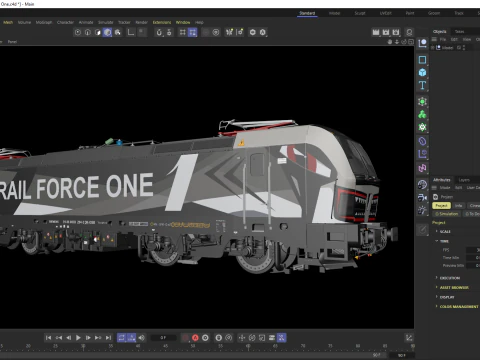Open the Object Manager hamburger menu
The height and width of the screenshot is (360, 480).
(434, 39)
